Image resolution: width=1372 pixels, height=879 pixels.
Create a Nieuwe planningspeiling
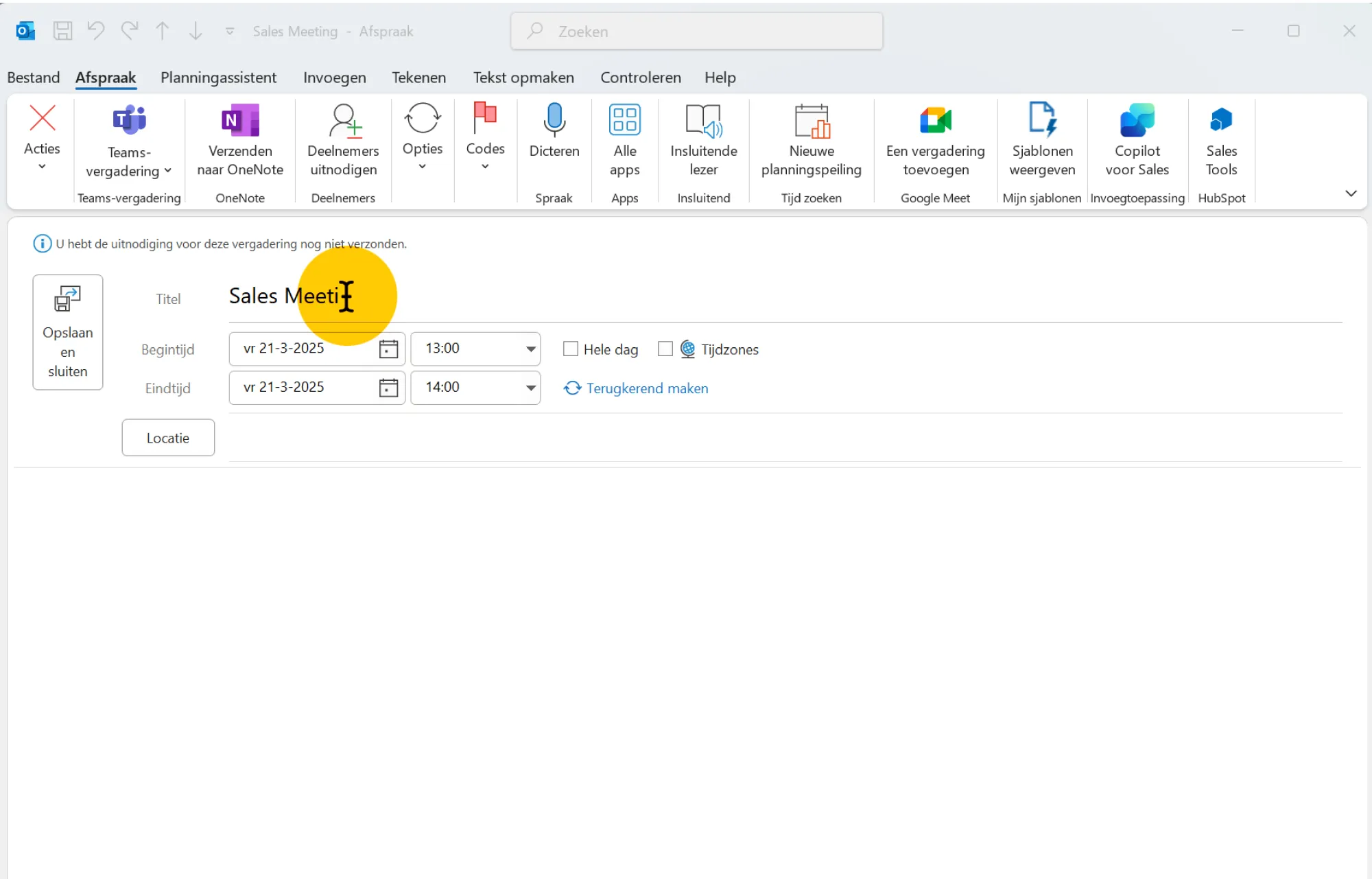[x=811, y=121]
